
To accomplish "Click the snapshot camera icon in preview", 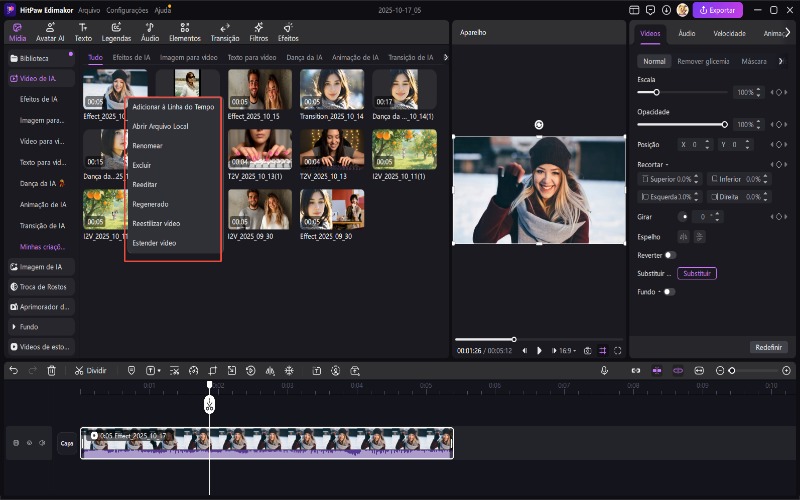I will tap(588, 351).
